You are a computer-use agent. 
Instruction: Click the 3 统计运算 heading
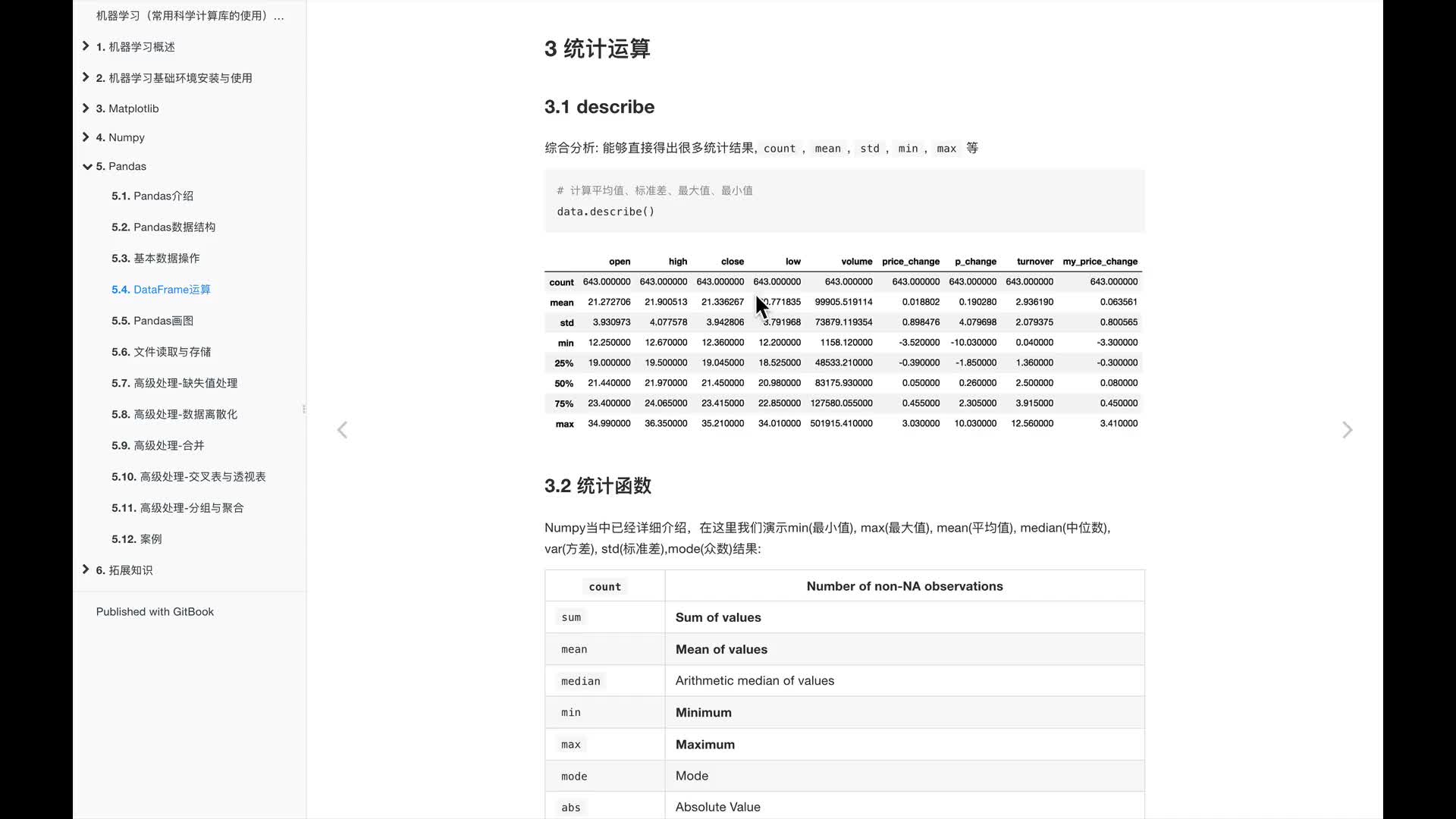tap(597, 49)
